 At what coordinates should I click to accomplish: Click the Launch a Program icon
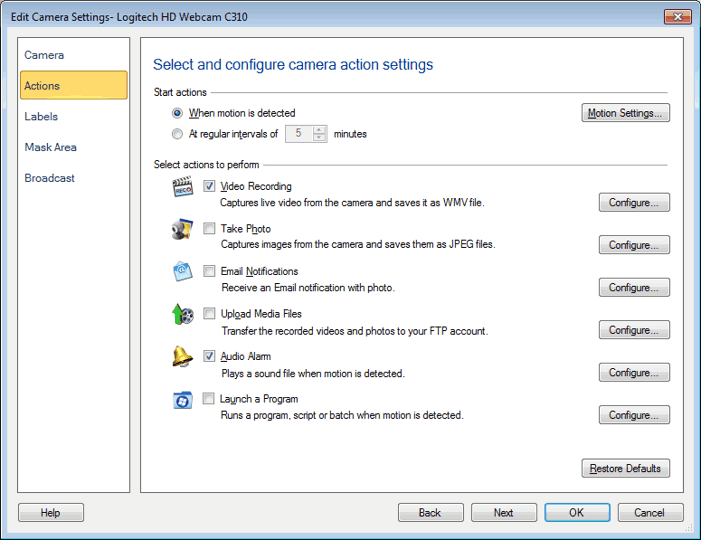coord(183,400)
